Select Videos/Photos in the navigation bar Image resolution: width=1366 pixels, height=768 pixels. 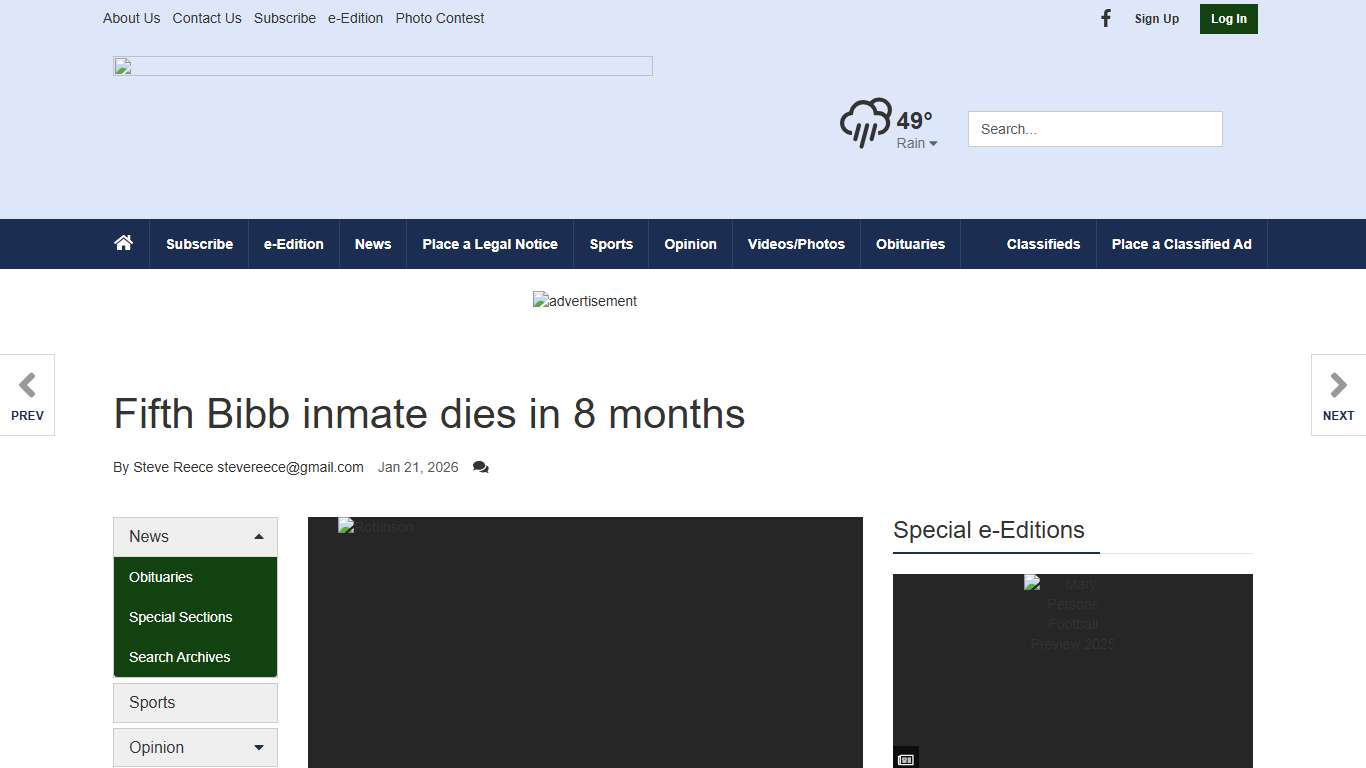796,243
